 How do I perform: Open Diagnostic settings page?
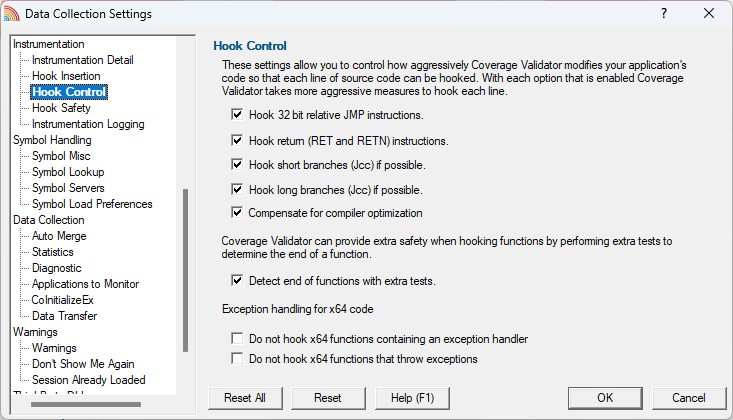(57, 268)
